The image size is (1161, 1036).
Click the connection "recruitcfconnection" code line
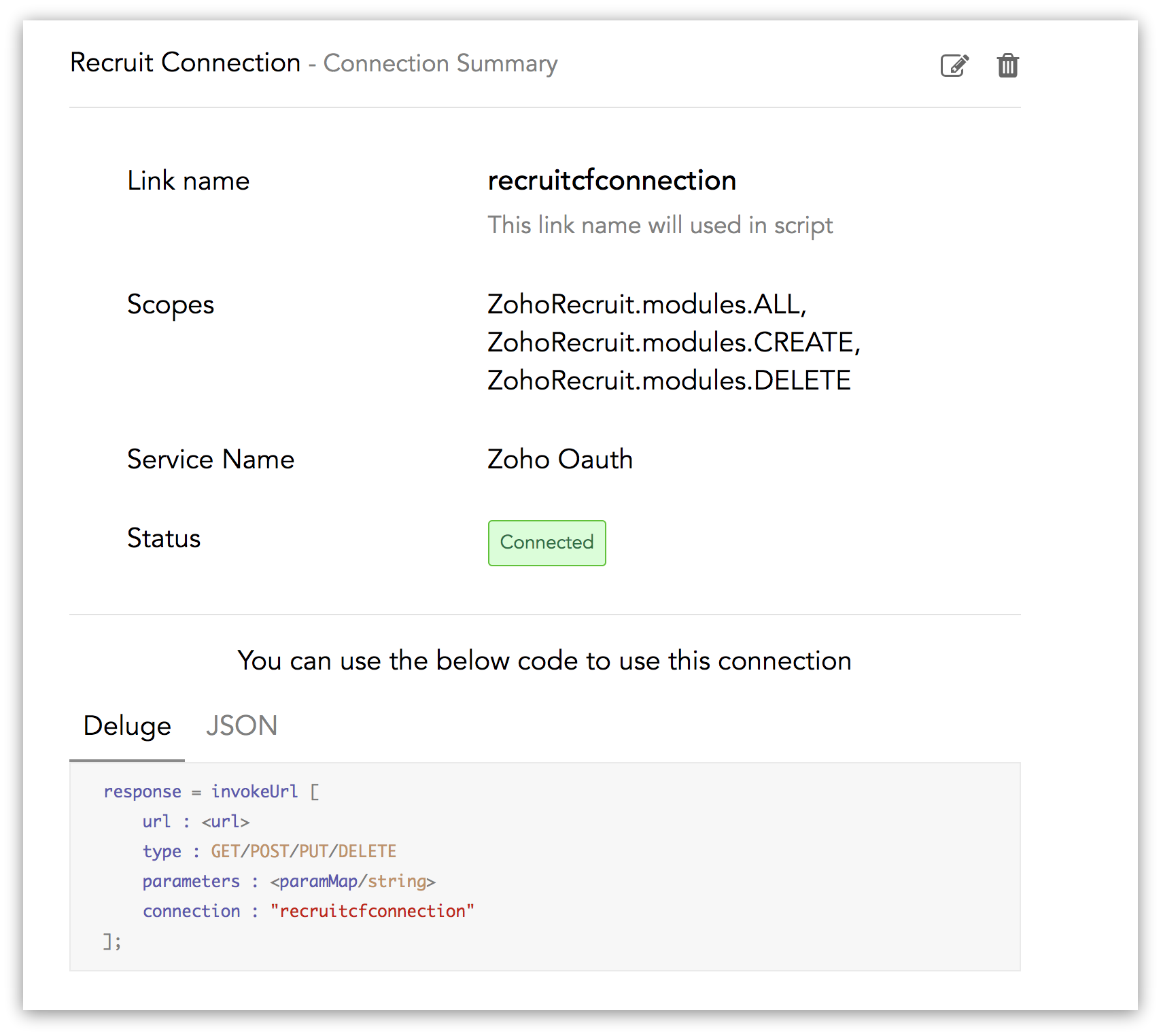[309, 911]
